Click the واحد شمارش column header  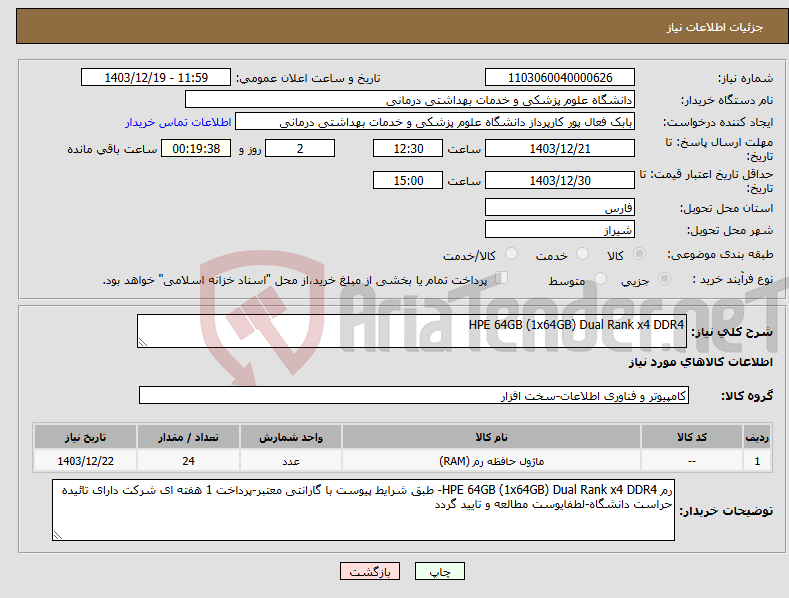click(291, 437)
